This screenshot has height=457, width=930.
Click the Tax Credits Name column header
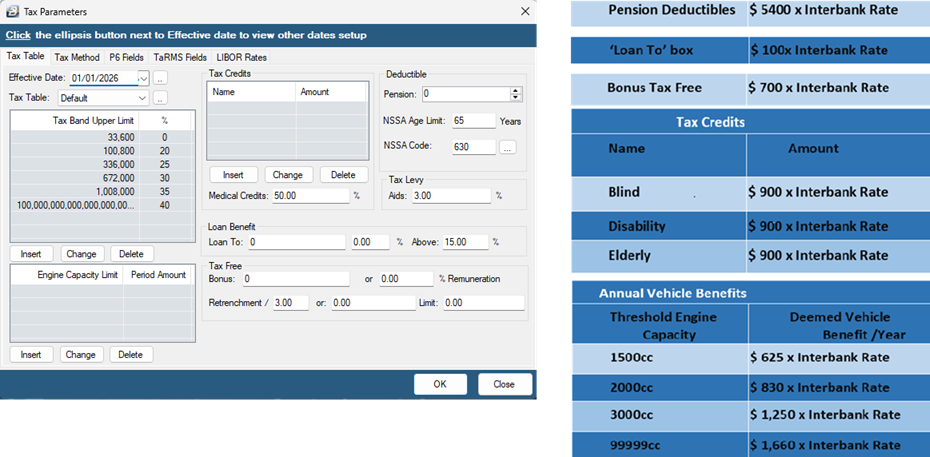[x=251, y=92]
